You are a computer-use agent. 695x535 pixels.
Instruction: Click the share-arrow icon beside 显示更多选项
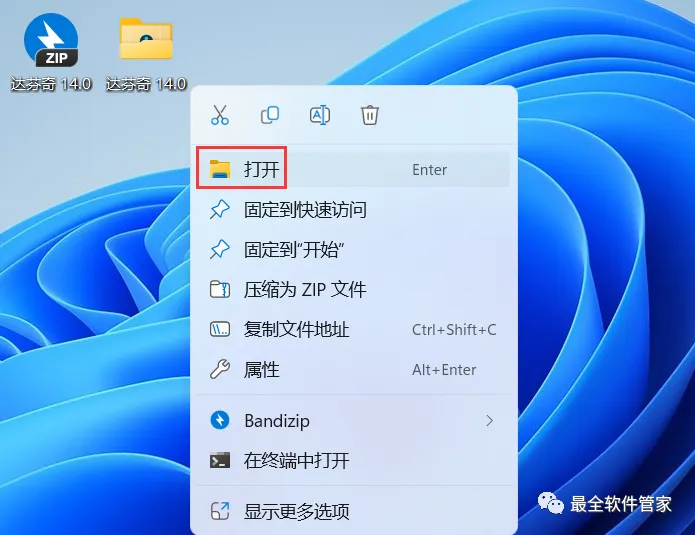coord(220,511)
